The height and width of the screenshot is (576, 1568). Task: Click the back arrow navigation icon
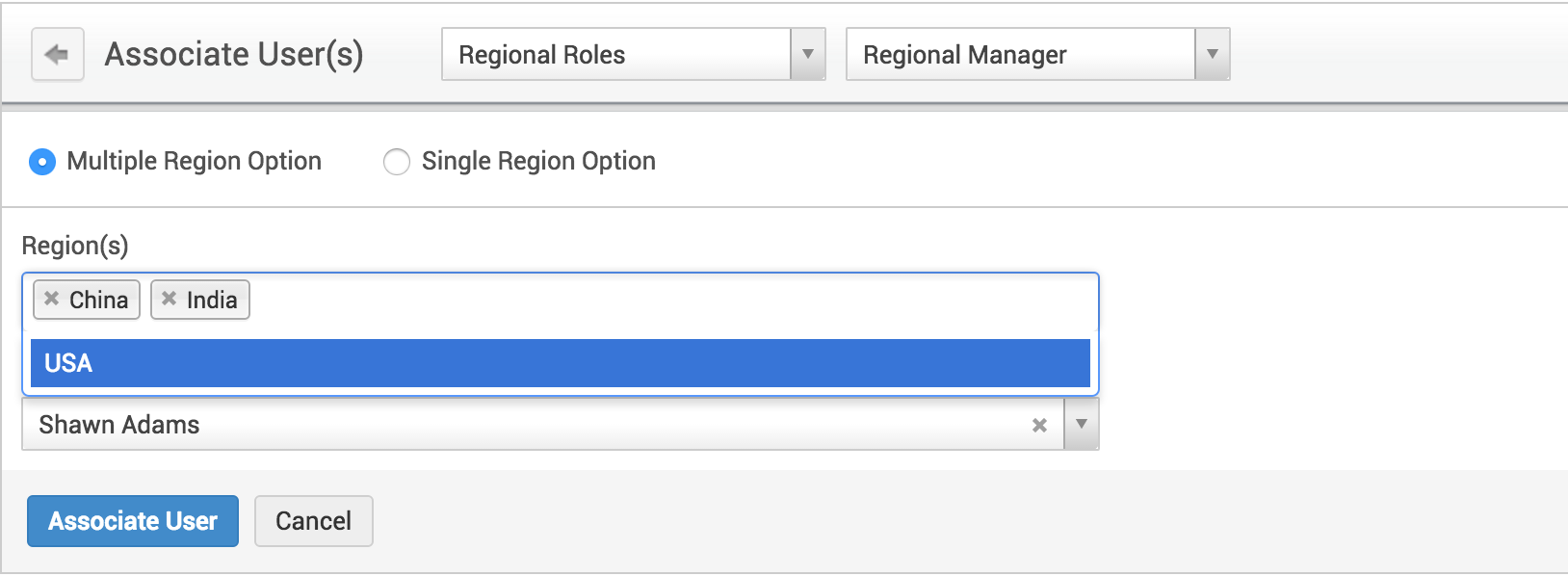pos(57,55)
